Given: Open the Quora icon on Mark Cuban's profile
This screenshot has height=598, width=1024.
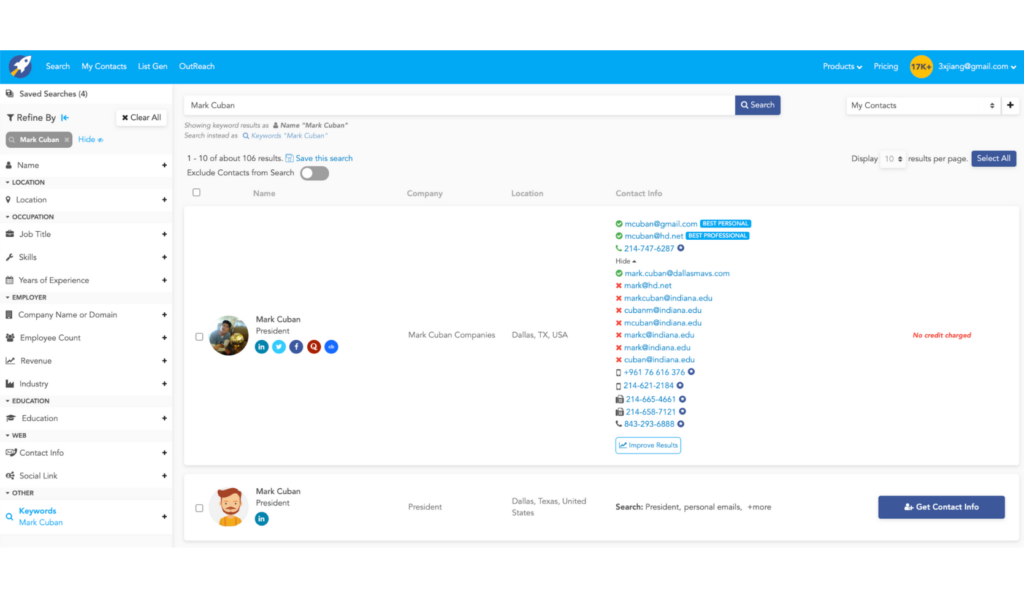Looking at the screenshot, I should [313, 346].
